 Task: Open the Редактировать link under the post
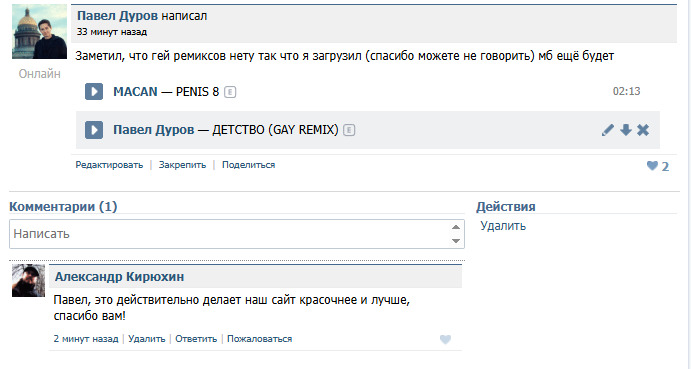pos(109,165)
